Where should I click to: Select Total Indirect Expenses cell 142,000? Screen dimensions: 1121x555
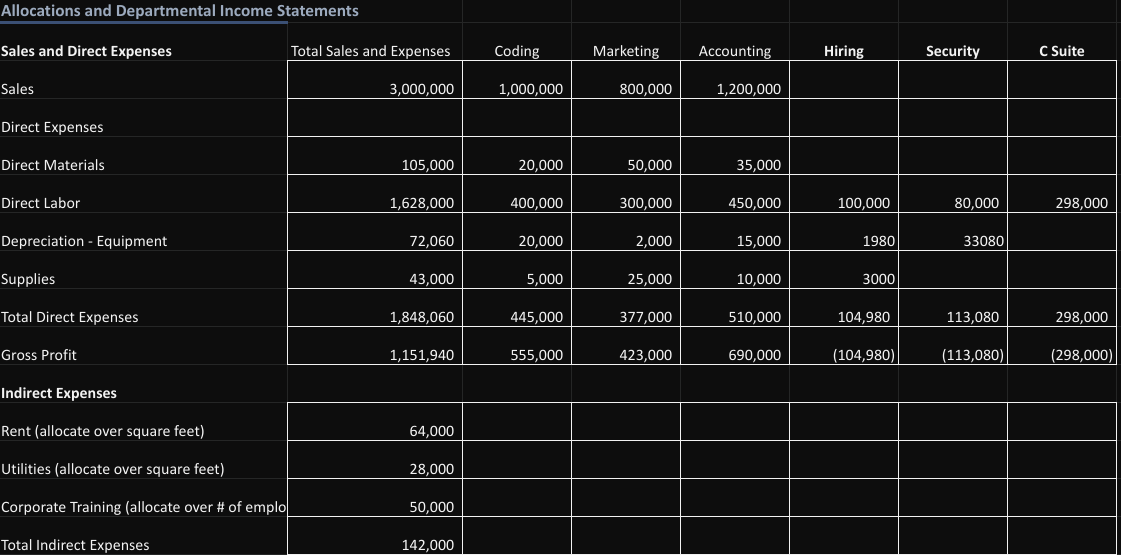pos(375,536)
